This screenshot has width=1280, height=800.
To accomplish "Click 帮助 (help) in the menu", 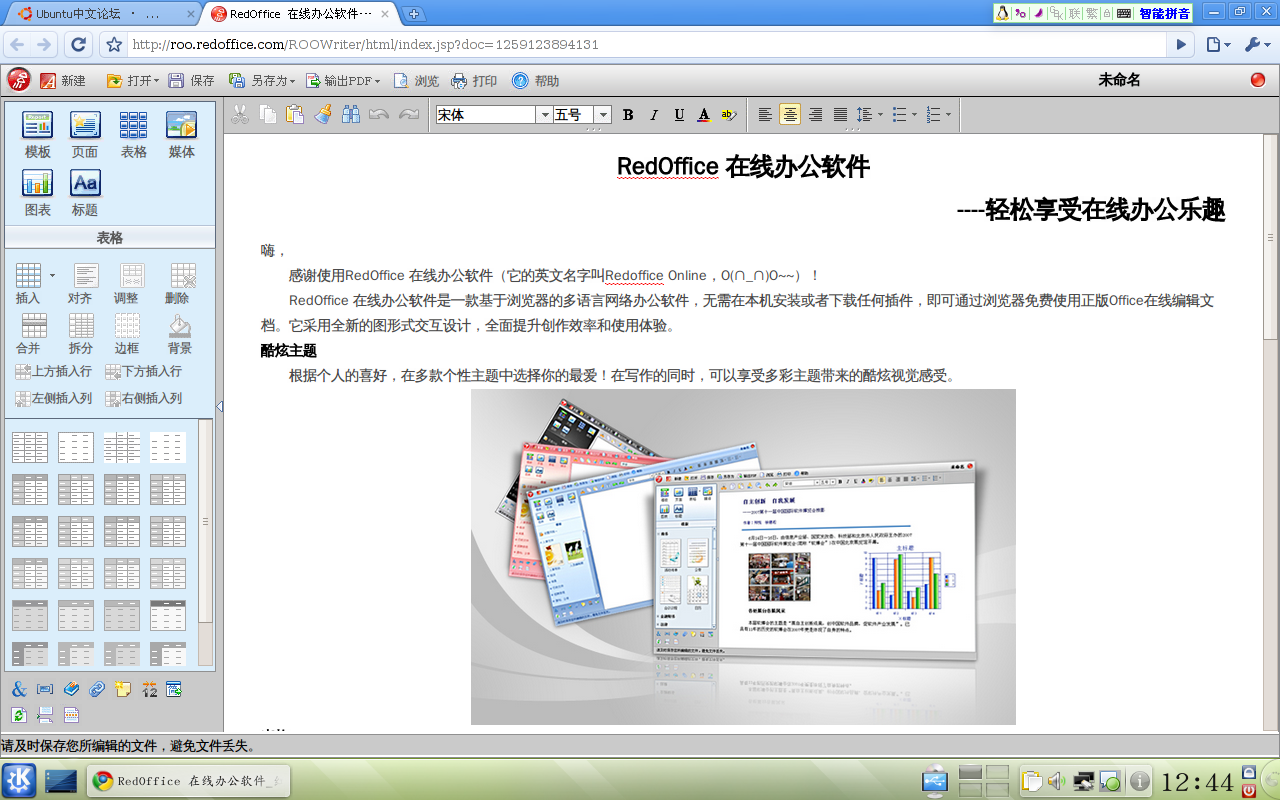I will pyautogui.click(x=535, y=81).
